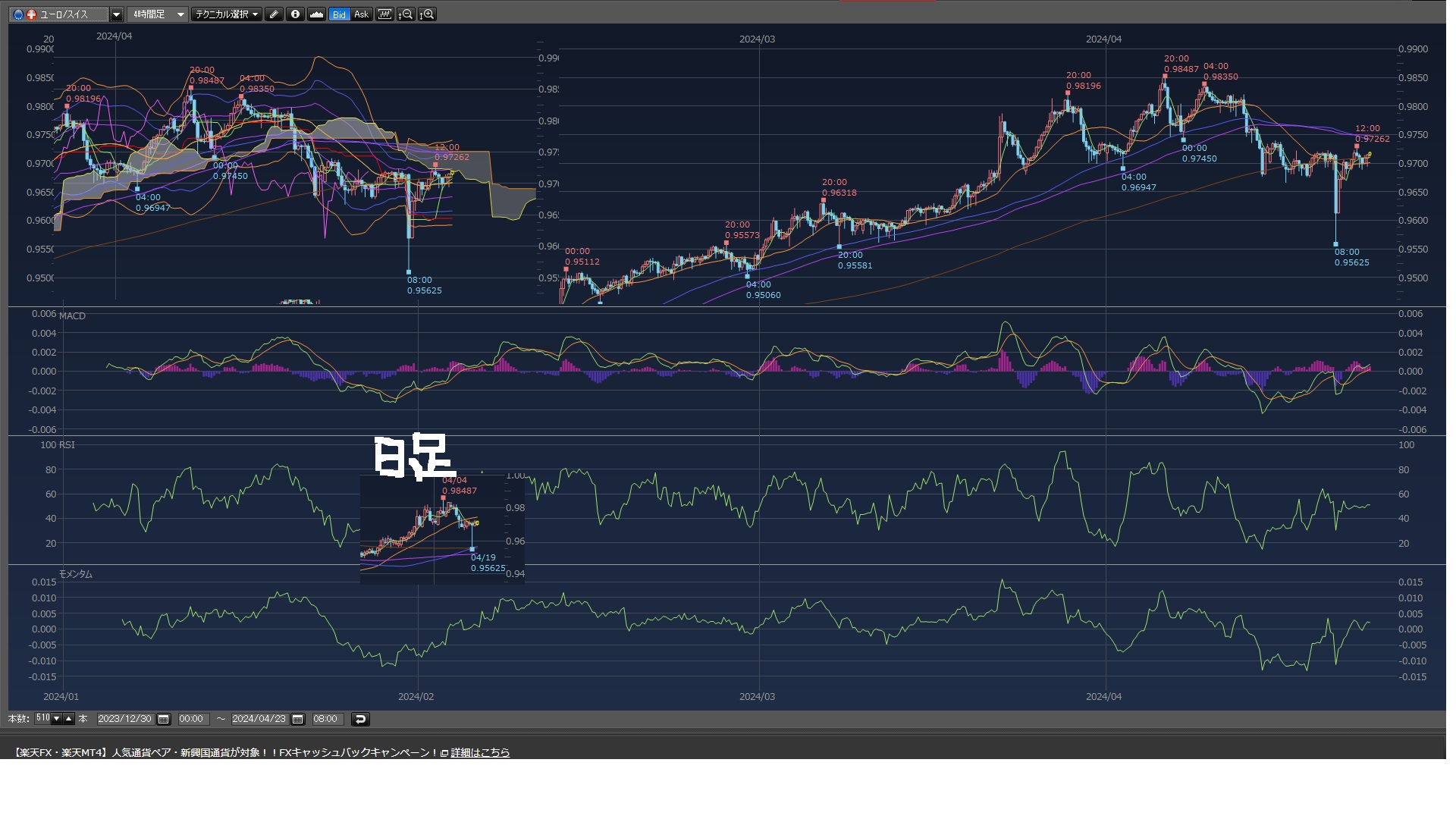1456x819 pixels.
Task: Open the 詳細はこちら campaign link
Action: (480, 752)
